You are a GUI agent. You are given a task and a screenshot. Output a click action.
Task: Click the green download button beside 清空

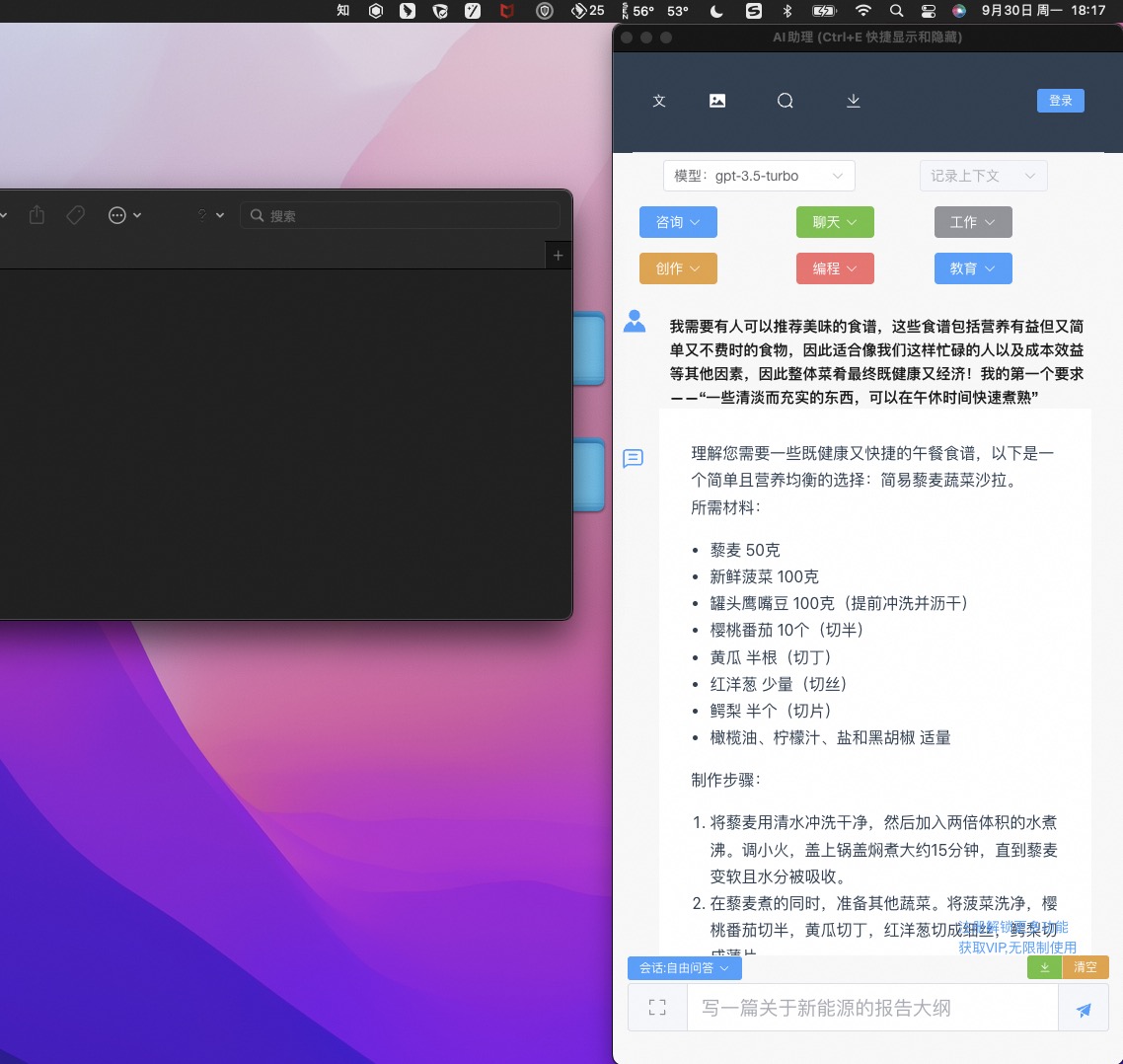[x=1044, y=967]
